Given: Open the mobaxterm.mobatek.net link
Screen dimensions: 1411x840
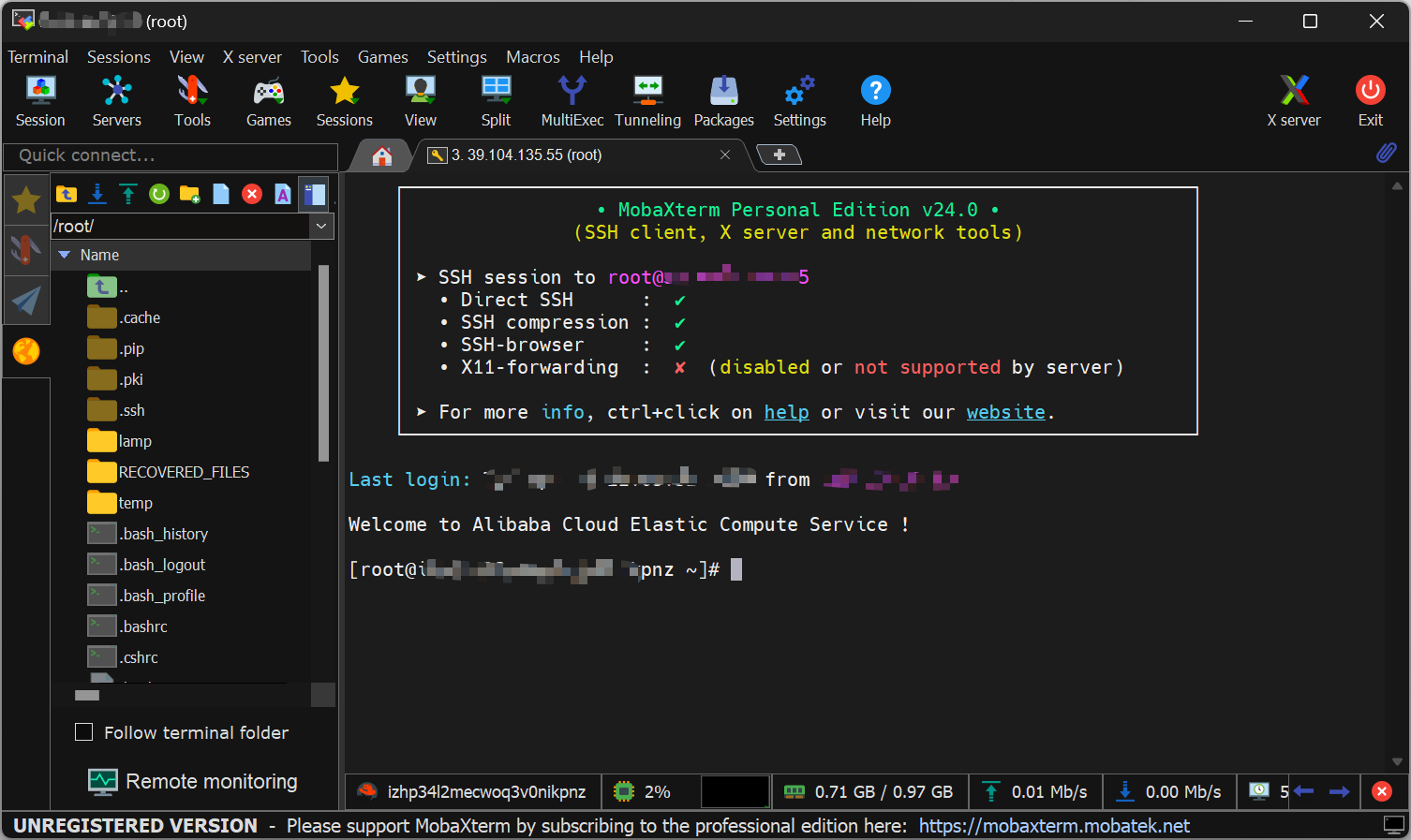Looking at the screenshot, I should tap(1054, 826).
